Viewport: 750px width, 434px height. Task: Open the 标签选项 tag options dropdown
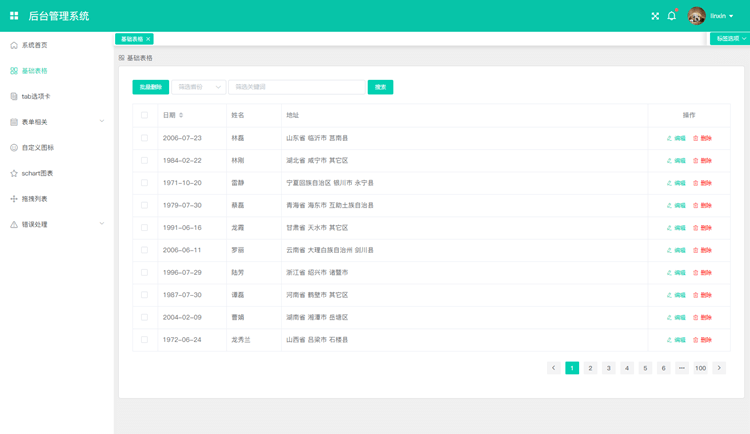tap(730, 39)
